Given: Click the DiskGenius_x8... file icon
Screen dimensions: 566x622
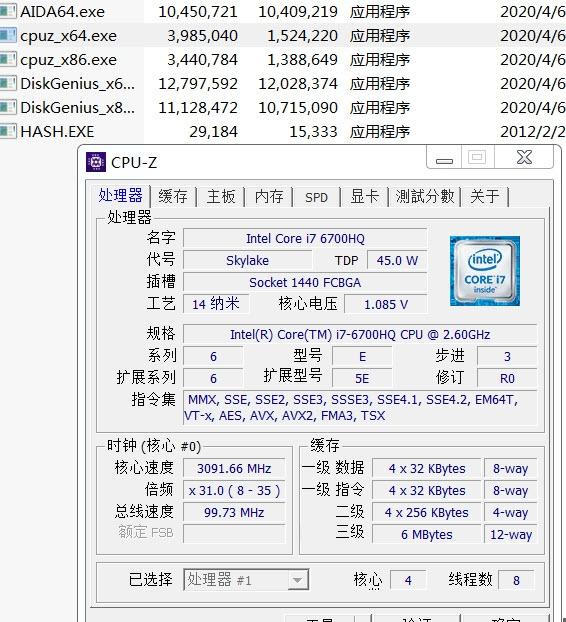Looking at the screenshot, I should tap(8, 107).
